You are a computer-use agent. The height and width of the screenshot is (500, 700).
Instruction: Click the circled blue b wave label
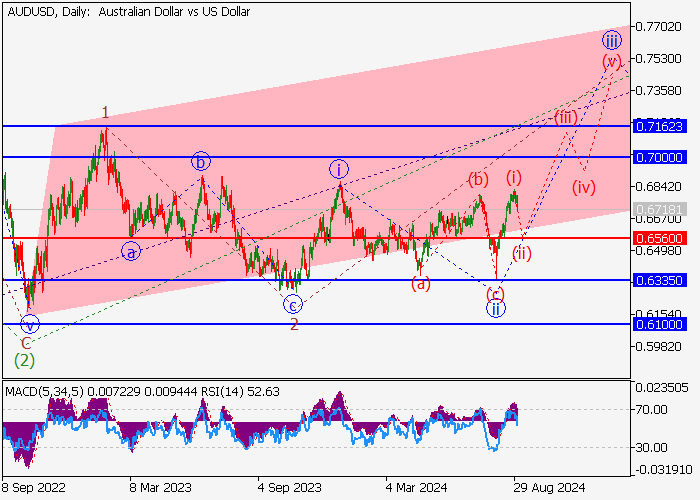[201, 162]
